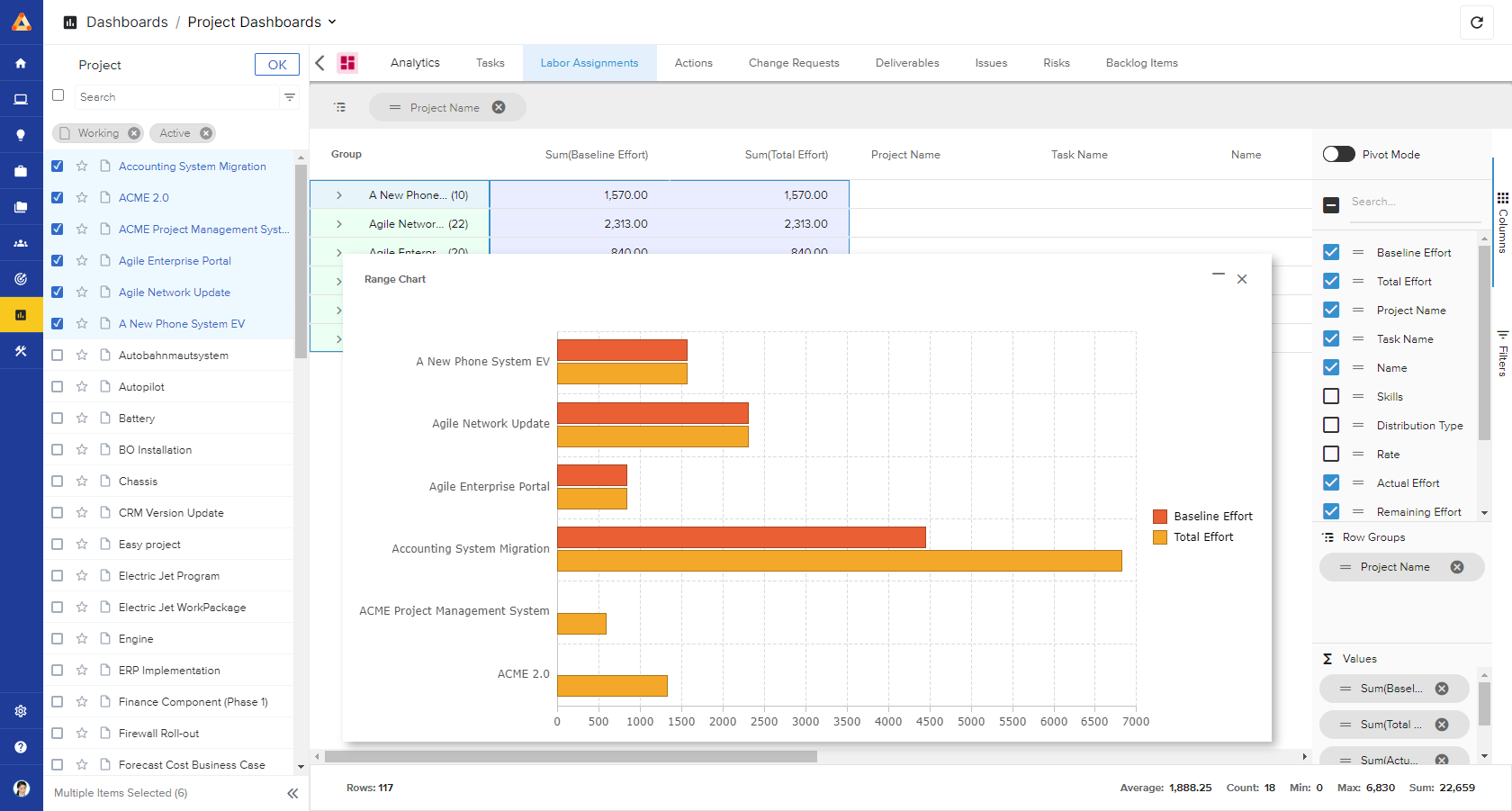Screen dimensions: 1512x811
Task: Toggle Baseline Effort legend swatch
Action: pyautogui.click(x=1160, y=517)
